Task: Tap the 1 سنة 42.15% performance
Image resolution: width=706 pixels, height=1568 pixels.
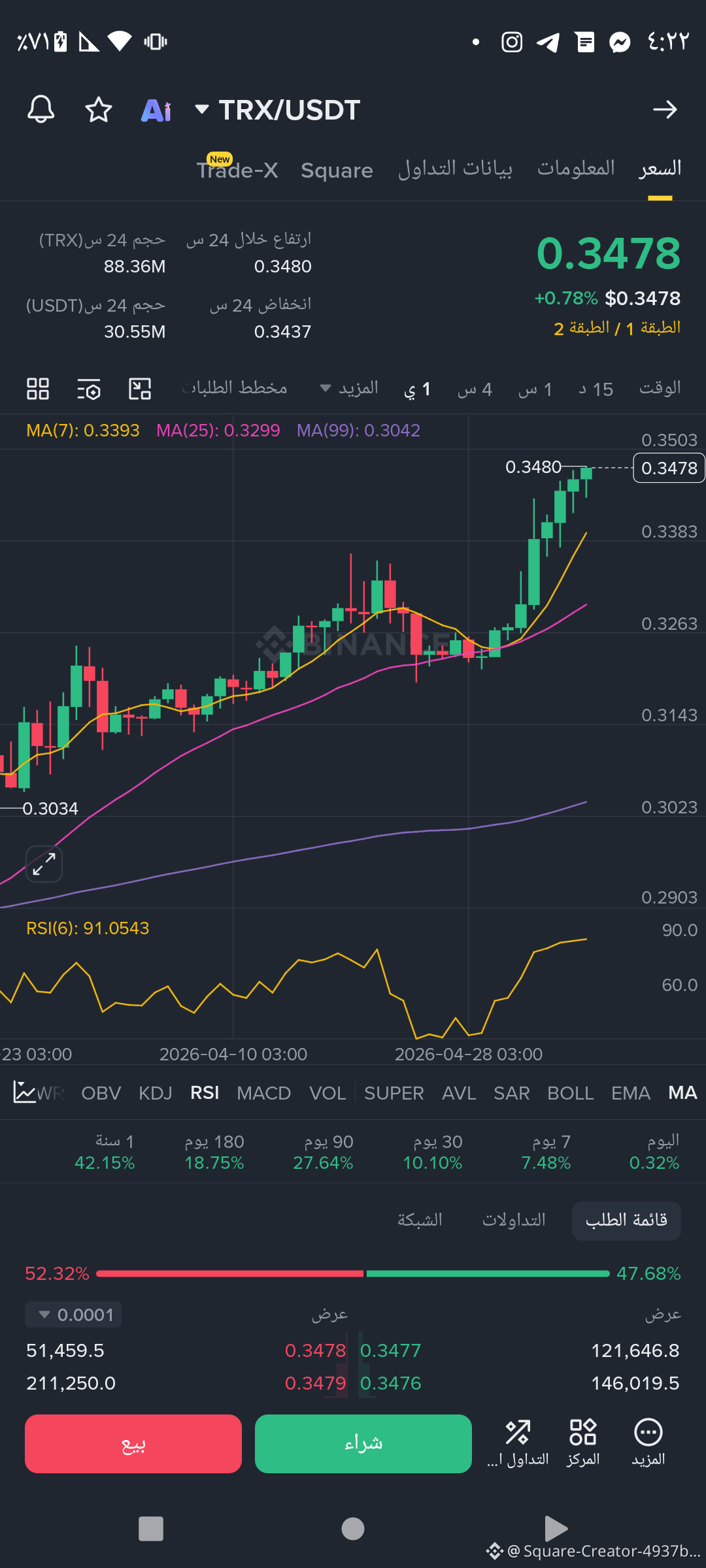Action: (x=105, y=1152)
